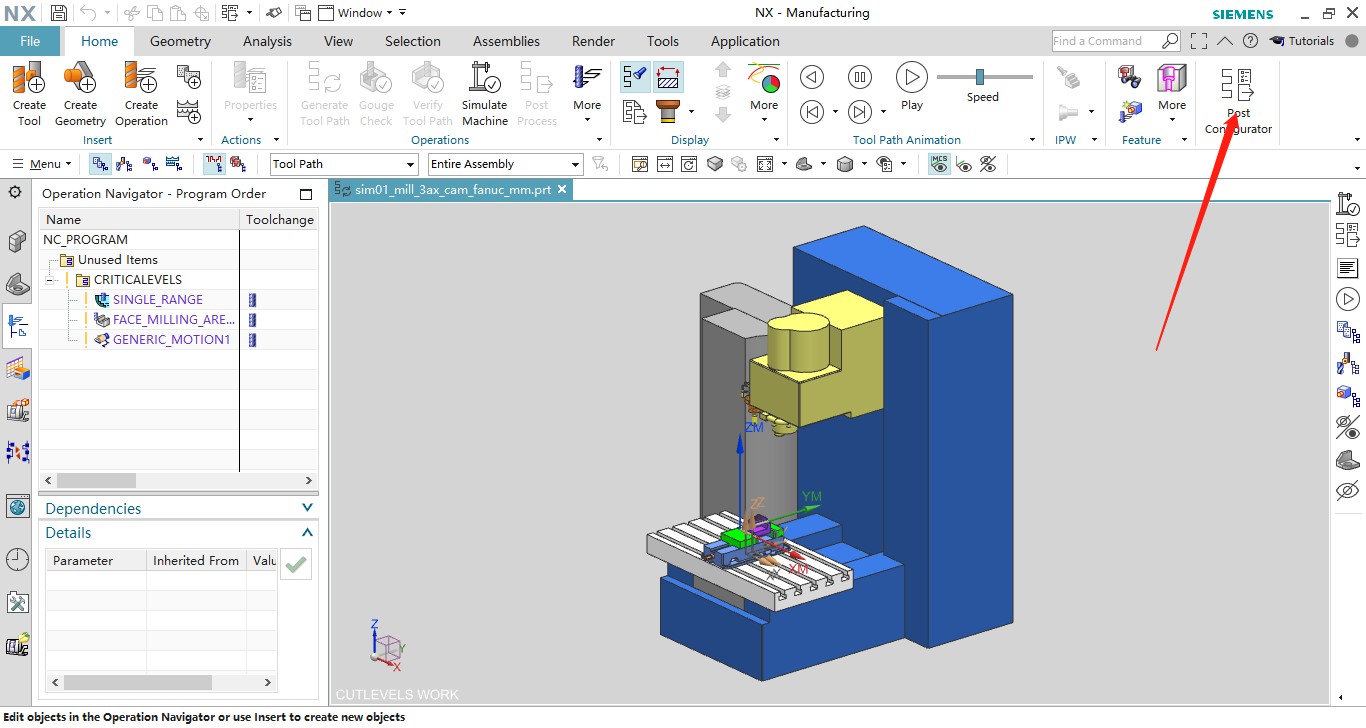Select the SINGLE_RANGE operation

point(157,300)
